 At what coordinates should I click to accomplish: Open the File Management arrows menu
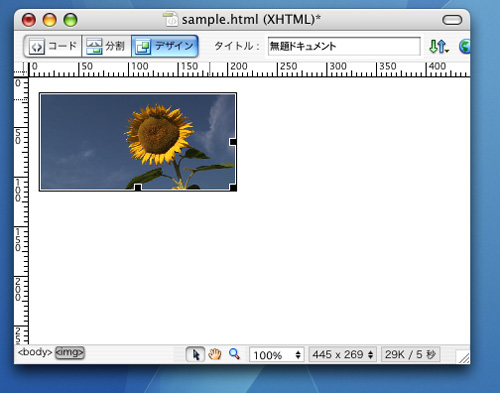[439, 47]
